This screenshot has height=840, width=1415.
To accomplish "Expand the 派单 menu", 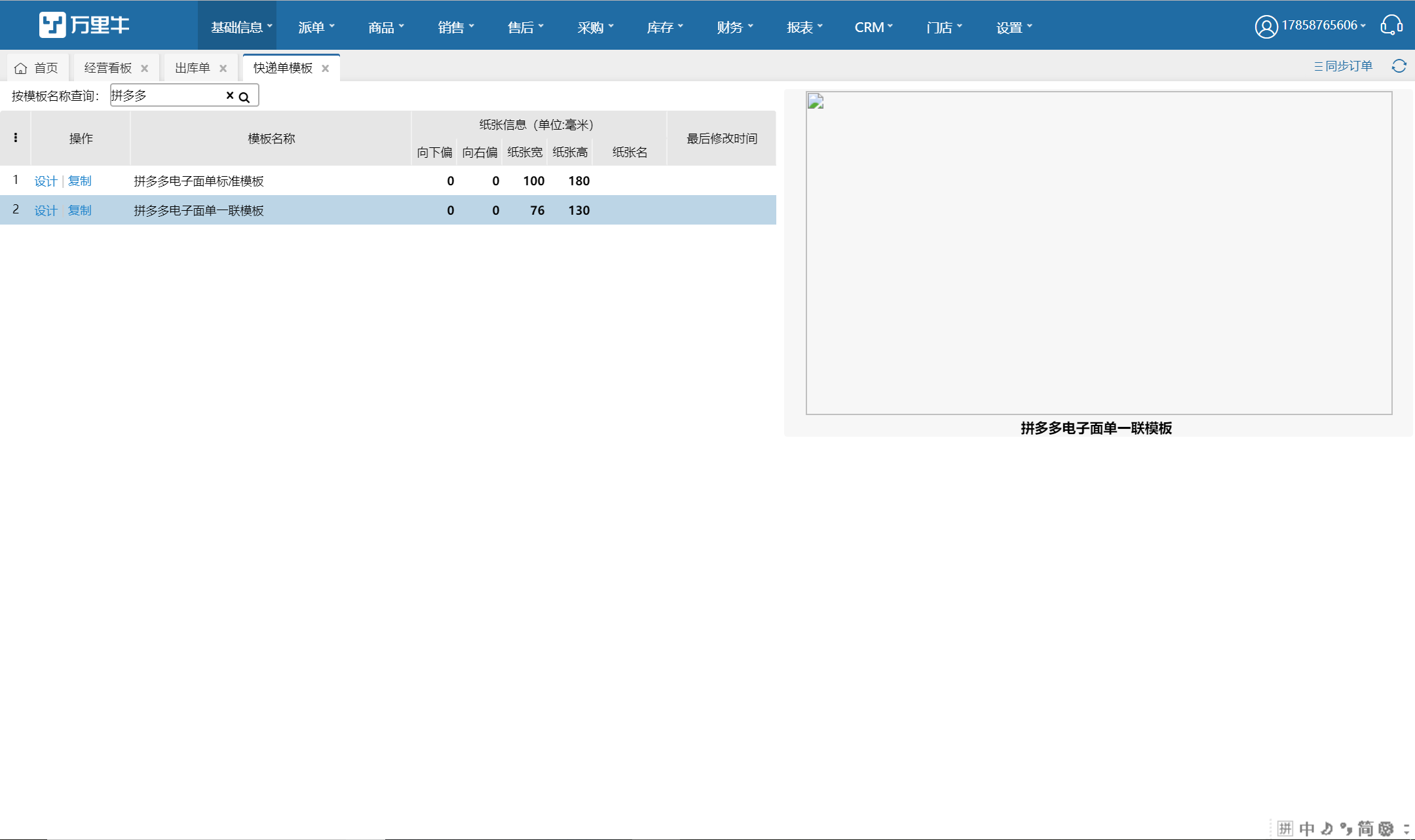I will tap(316, 27).
